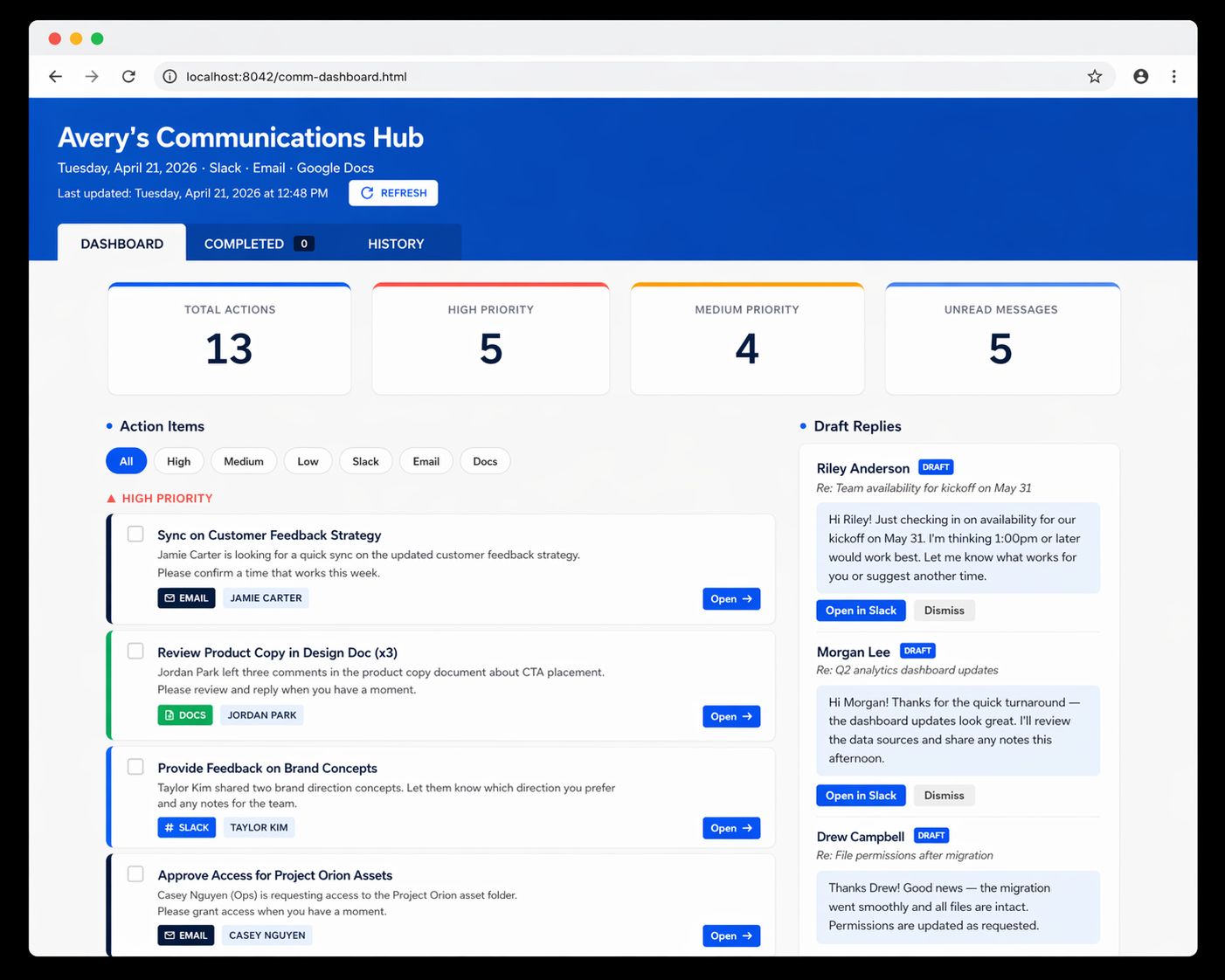Image resolution: width=1225 pixels, height=980 pixels.
Task: Click the browser back arrow
Action: coord(55,76)
